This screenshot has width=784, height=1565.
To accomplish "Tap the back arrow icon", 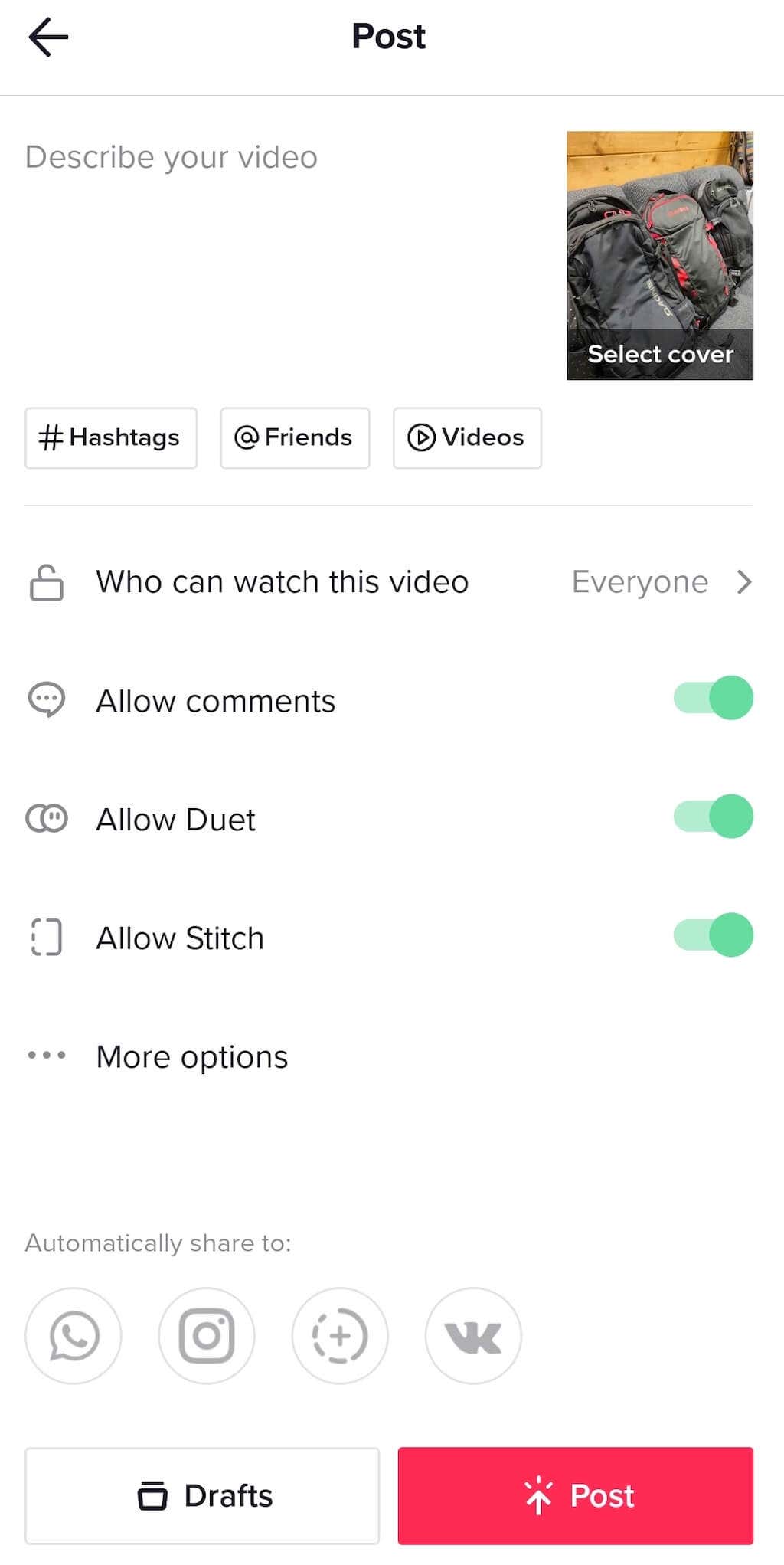I will pos(48,38).
